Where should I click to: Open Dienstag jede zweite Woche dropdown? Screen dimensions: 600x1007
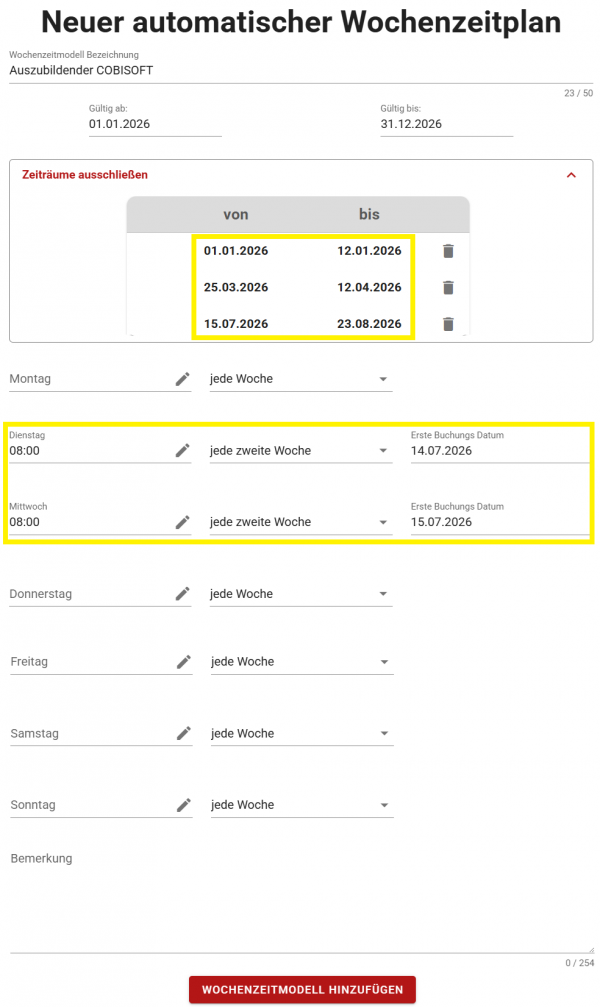(301, 451)
